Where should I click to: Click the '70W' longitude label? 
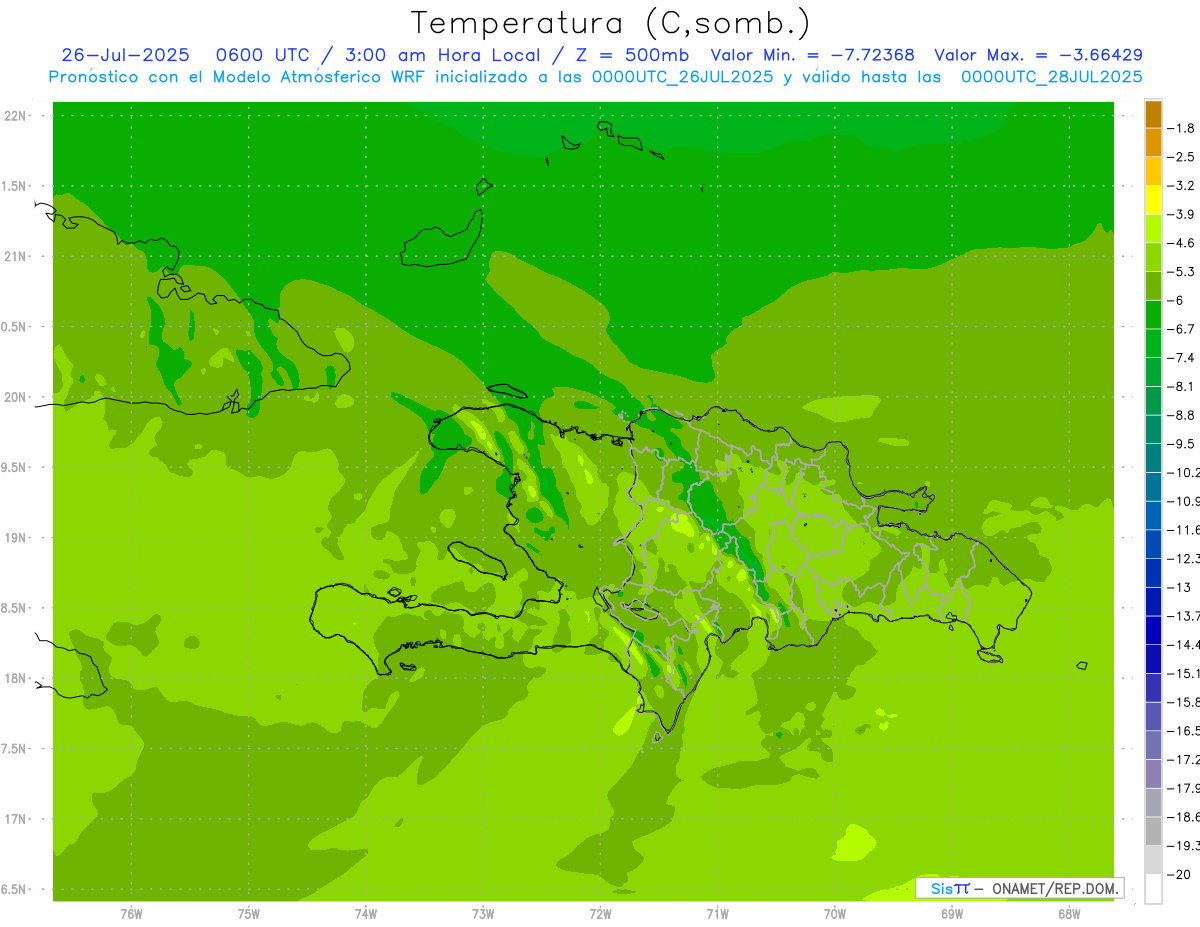coord(835,915)
